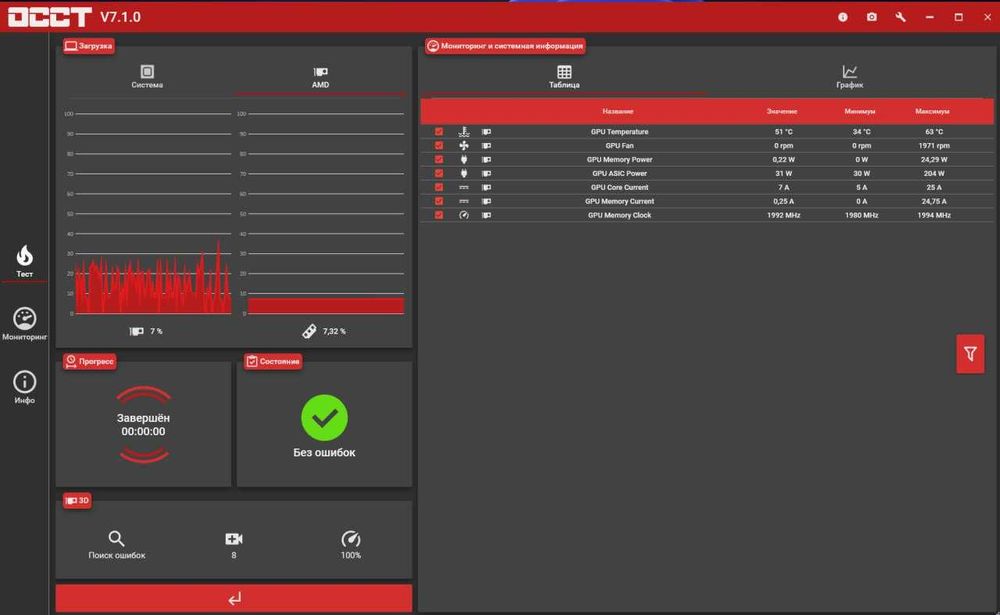Click the GPU card icon in GPU Memory Clock row
This screenshot has height=615, width=1000.
pos(486,215)
